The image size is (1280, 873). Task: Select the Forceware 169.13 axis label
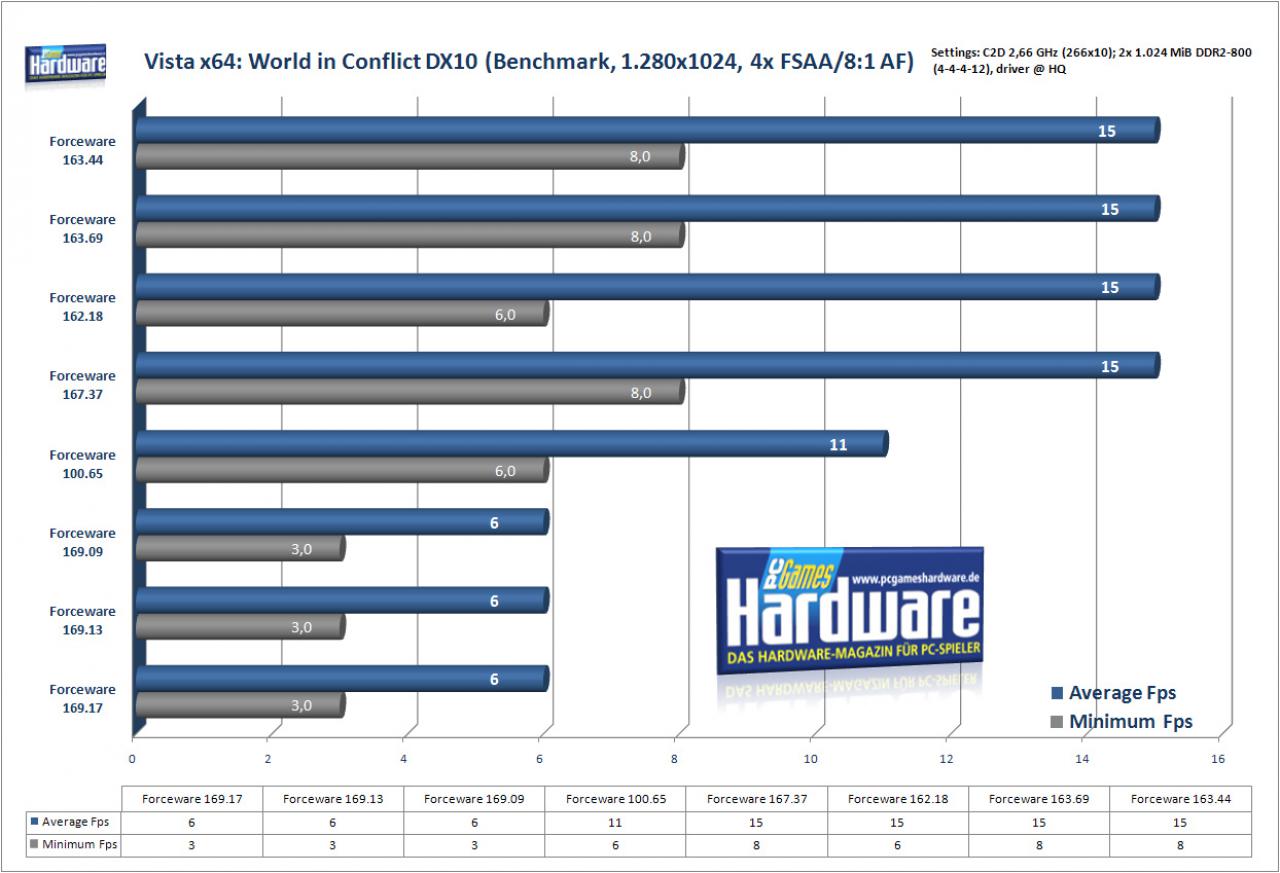pyautogui.click(x=83, y=620)
